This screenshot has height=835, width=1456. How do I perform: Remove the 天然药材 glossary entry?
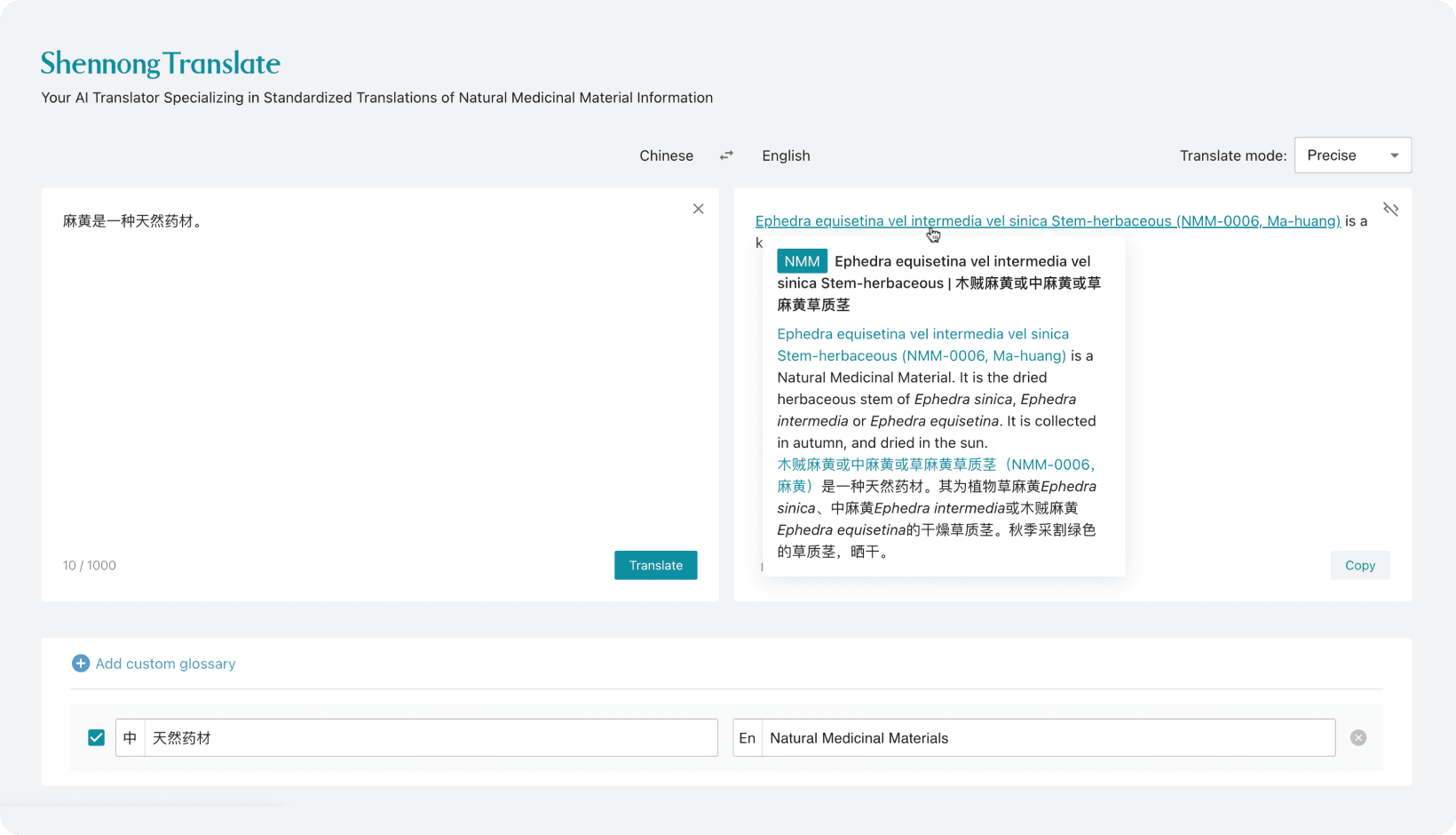[1358, 738]
